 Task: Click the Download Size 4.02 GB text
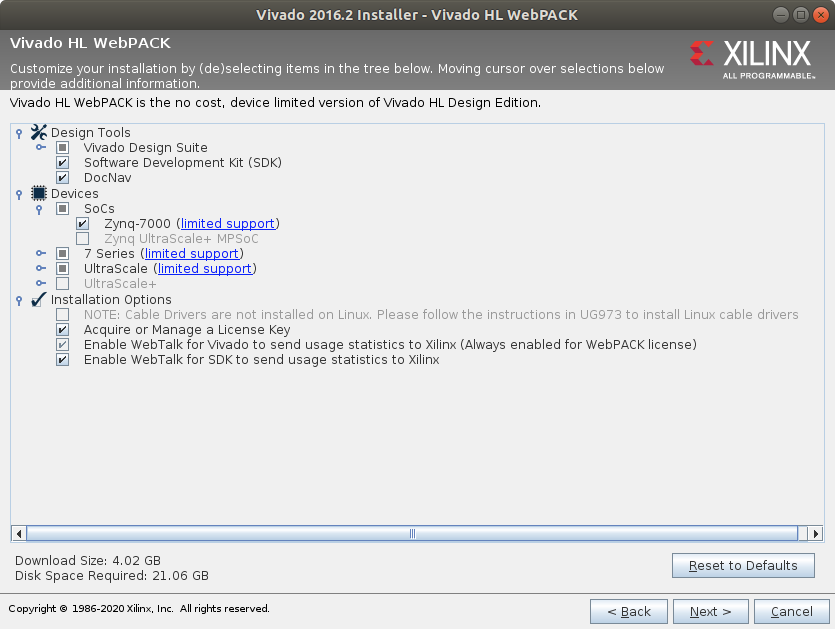pyautogui.click(x=88, y=561)
